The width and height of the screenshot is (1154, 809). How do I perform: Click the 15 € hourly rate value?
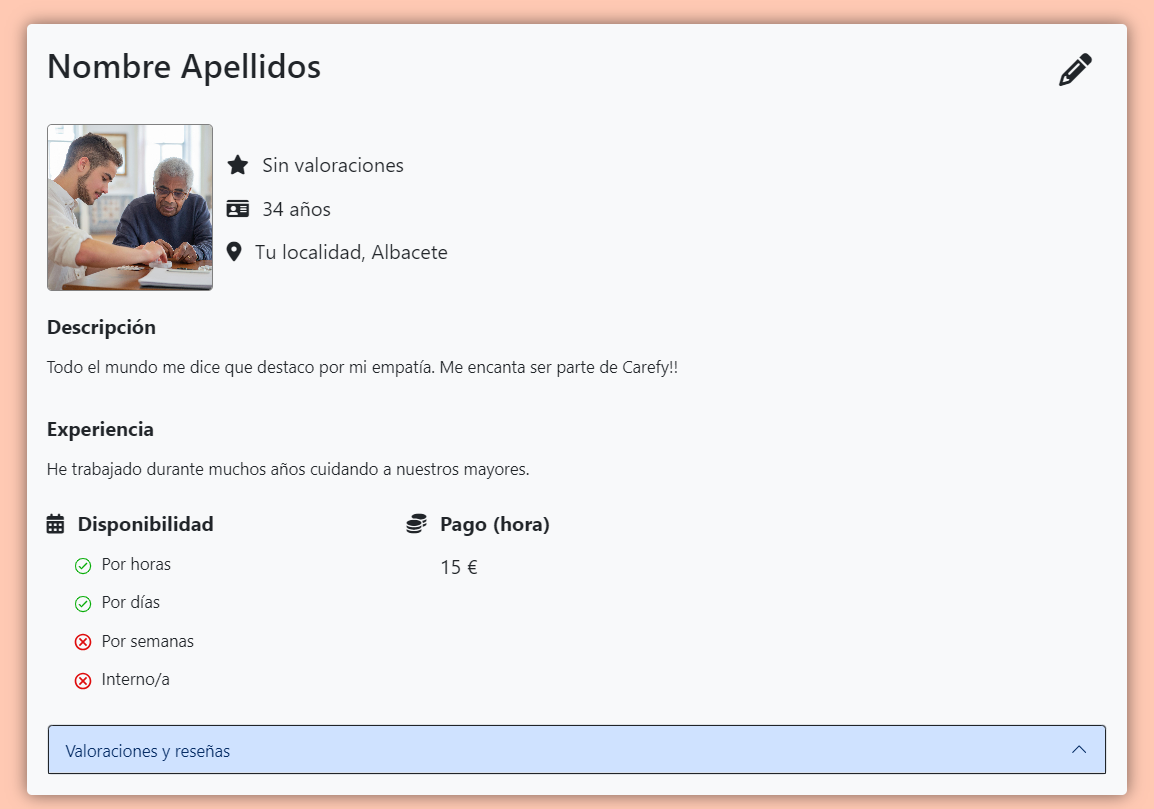458,566
